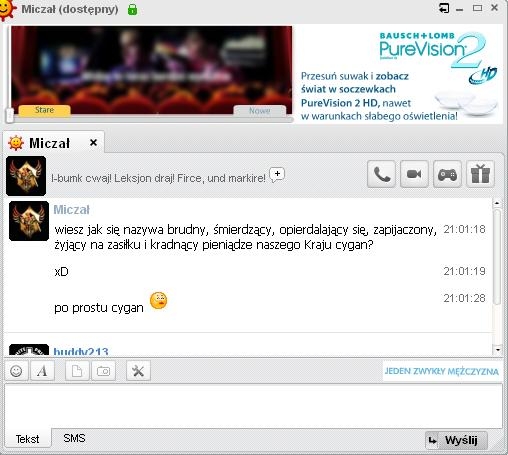Expand the status description plus bubble
The image size is (508, 455).
277,174
